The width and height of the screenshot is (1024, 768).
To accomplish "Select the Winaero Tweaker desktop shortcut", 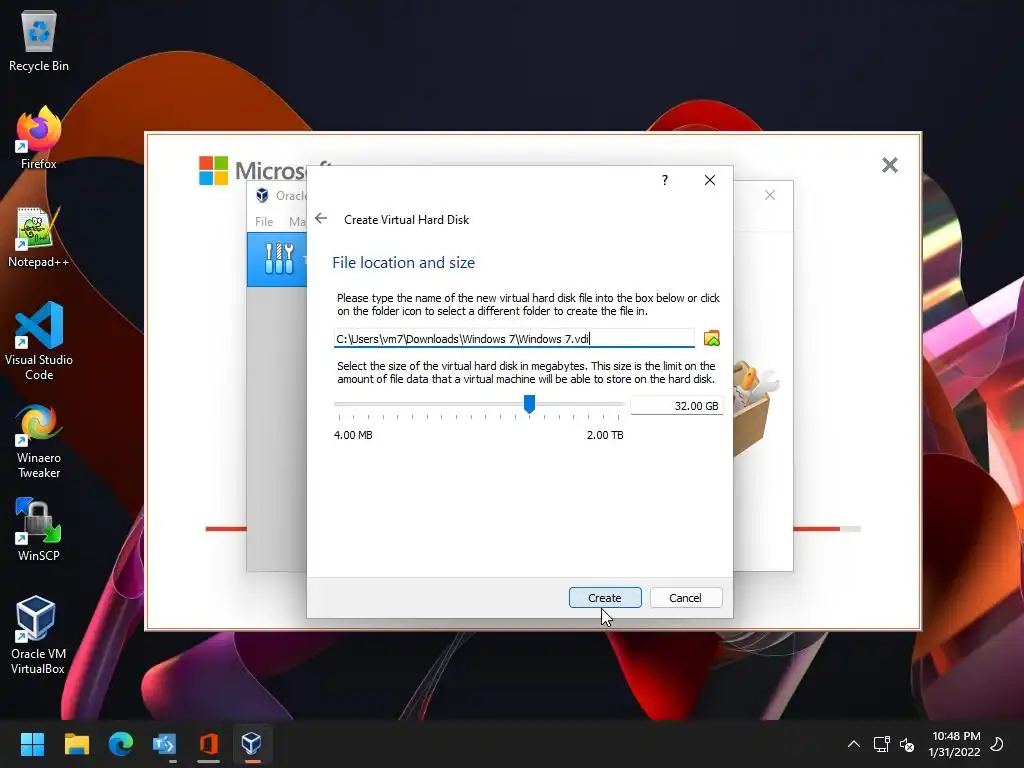I will (39, 441).
